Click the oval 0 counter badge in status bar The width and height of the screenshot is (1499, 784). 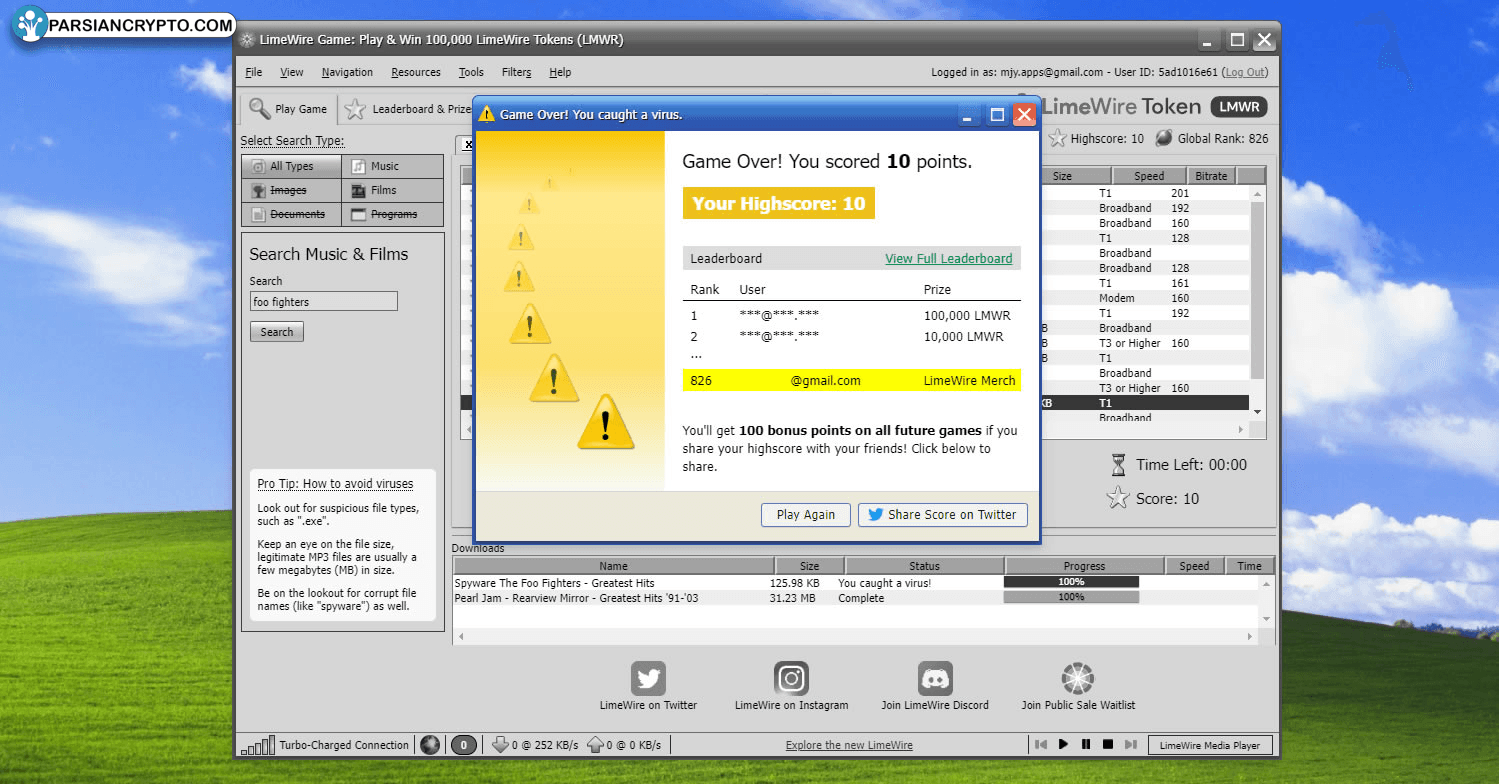pos(463,745)
